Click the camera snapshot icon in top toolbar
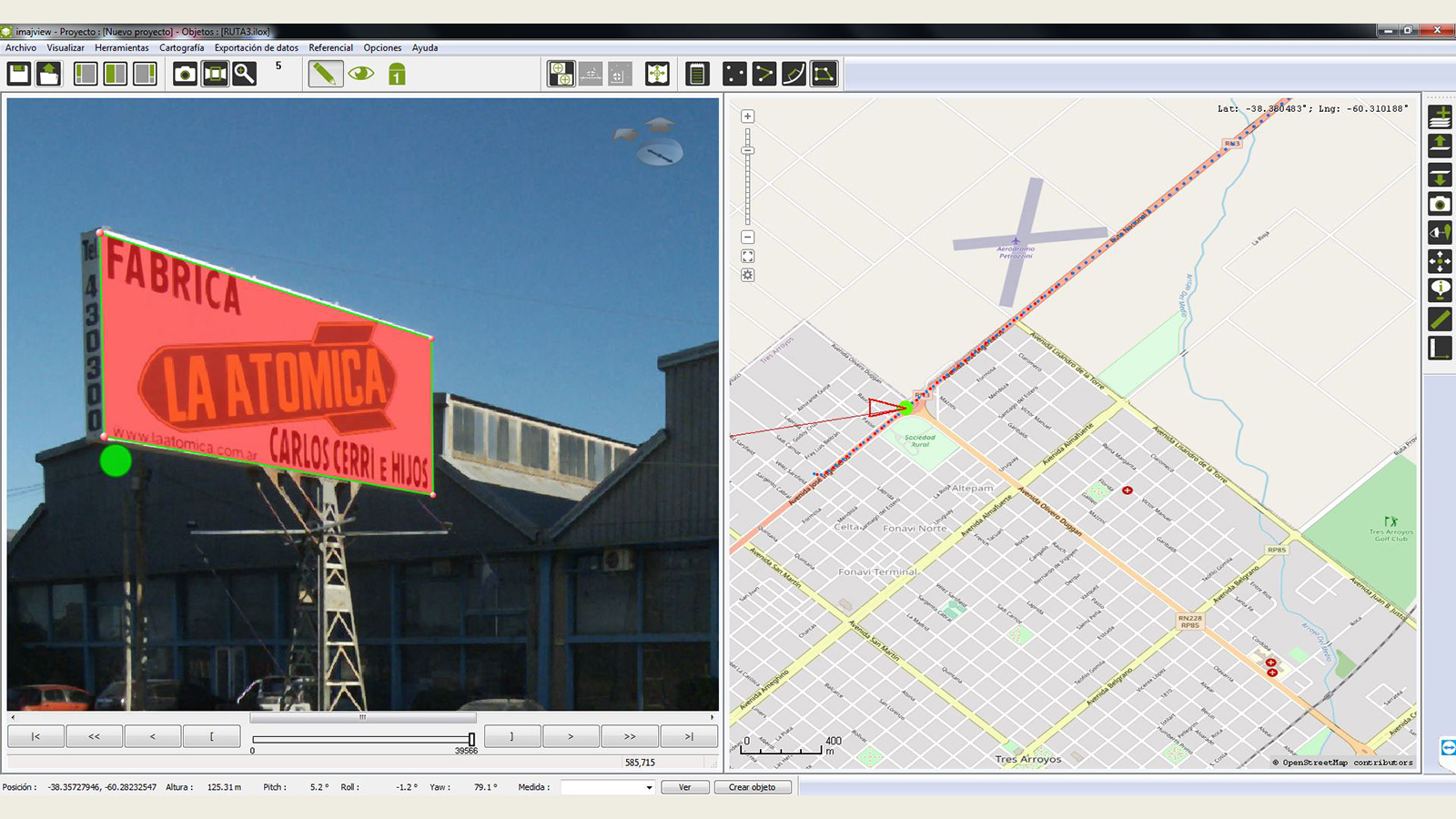 [x=186, y=74]
